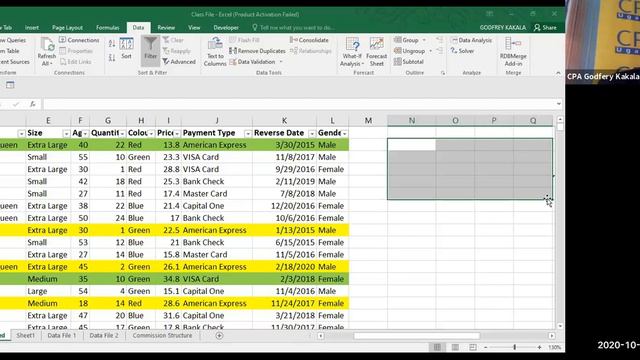The width and height of the screenshot is (640, 360).
Task: Open Data Analysis tool
Action: coord(471,40)
